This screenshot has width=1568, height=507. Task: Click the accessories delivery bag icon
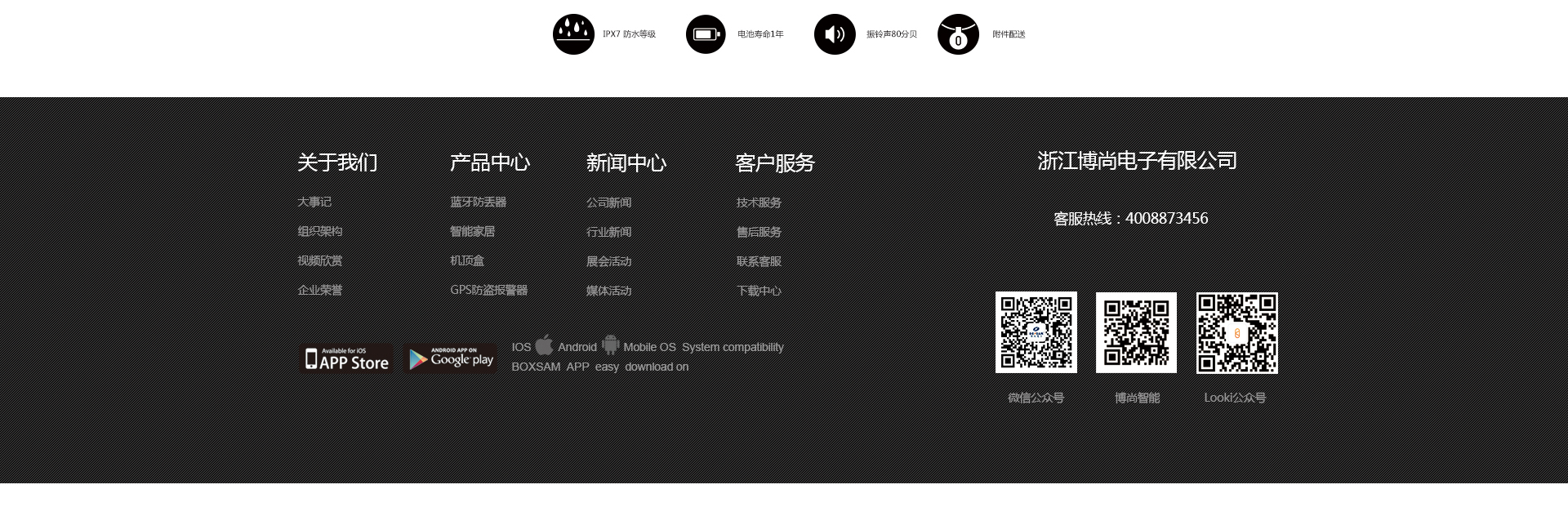[x=958, y=34]
